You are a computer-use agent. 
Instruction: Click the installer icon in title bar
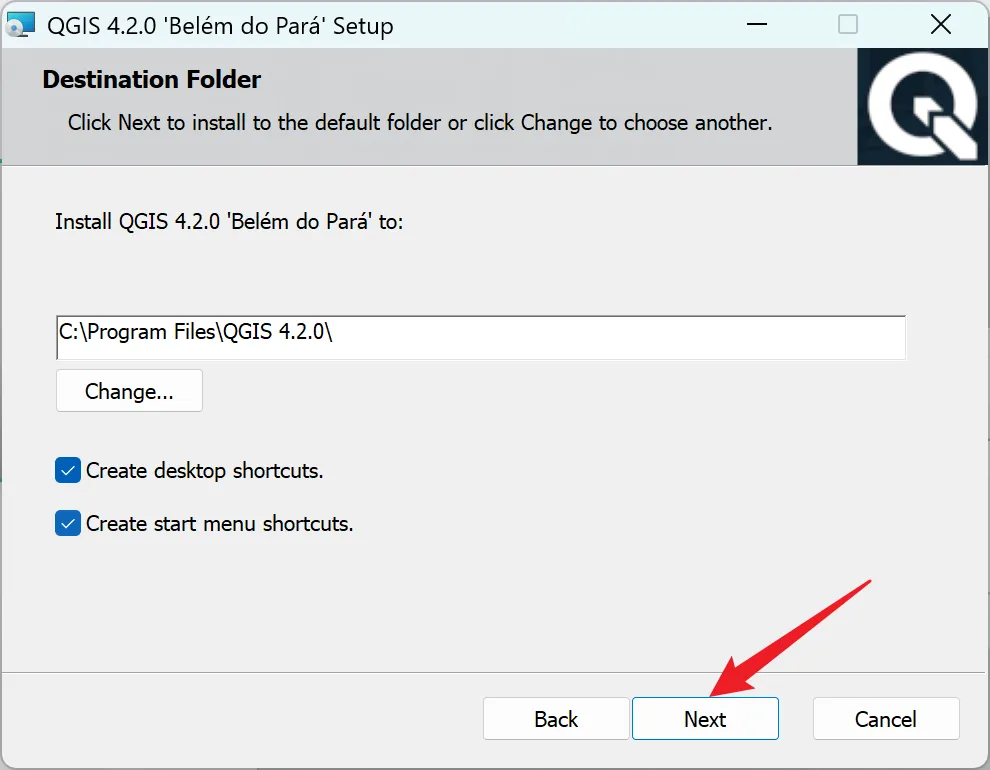click(20, 25)
